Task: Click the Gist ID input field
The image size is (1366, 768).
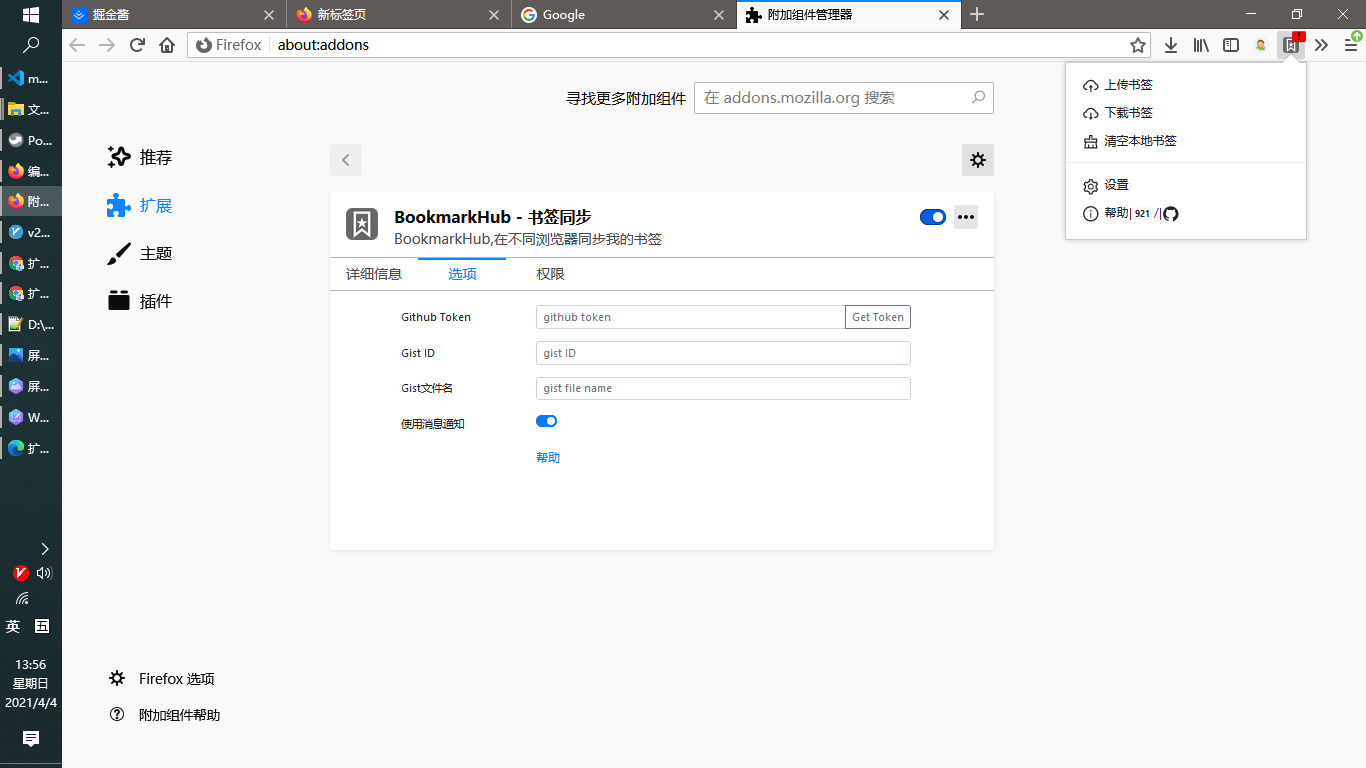Action: pyautogui.click(x=723, y=353)
